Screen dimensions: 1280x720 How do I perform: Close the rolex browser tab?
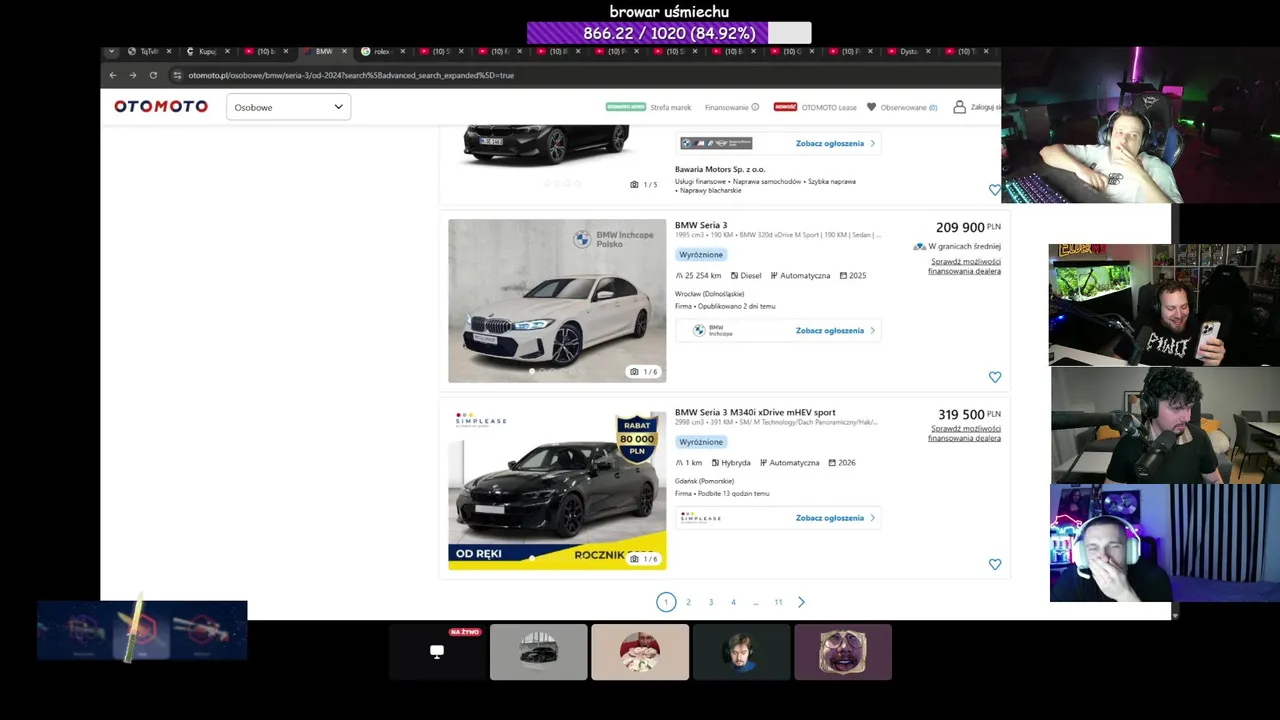click(403, 51)
